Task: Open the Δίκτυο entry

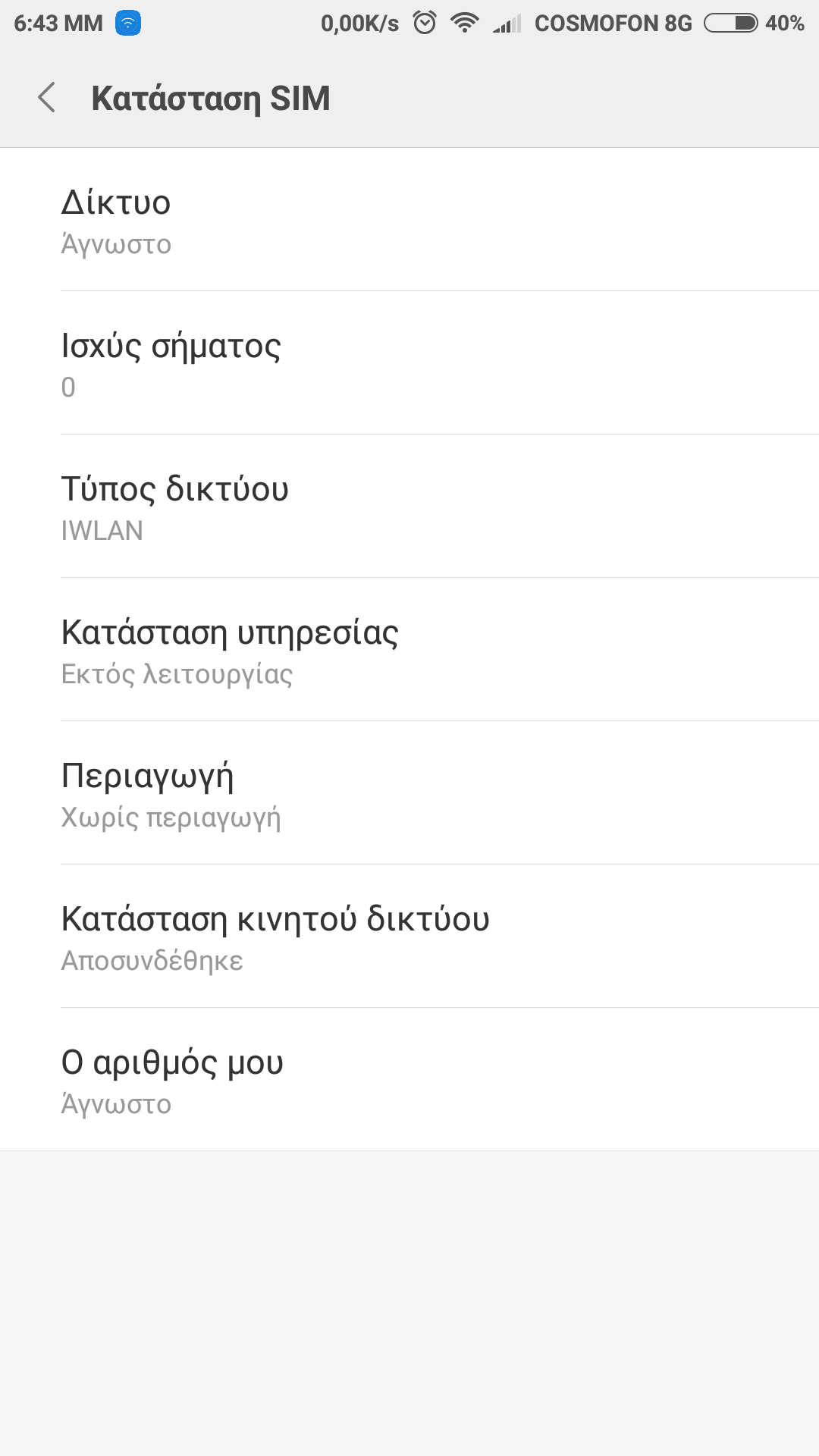Action: [409, 220]
